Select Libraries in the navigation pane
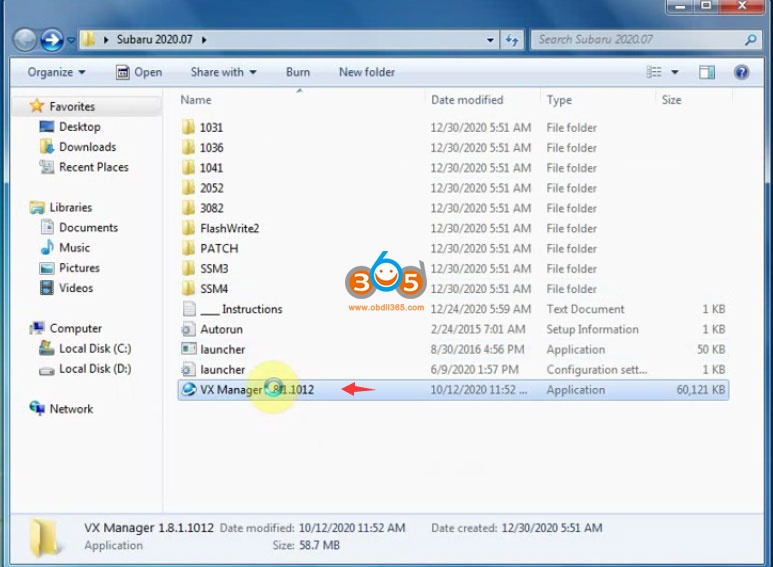773x567 pixels. [70, 208]
